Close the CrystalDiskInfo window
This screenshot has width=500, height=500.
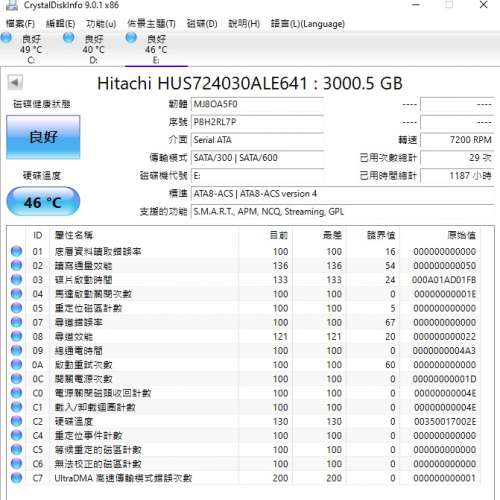pos(484,5)
